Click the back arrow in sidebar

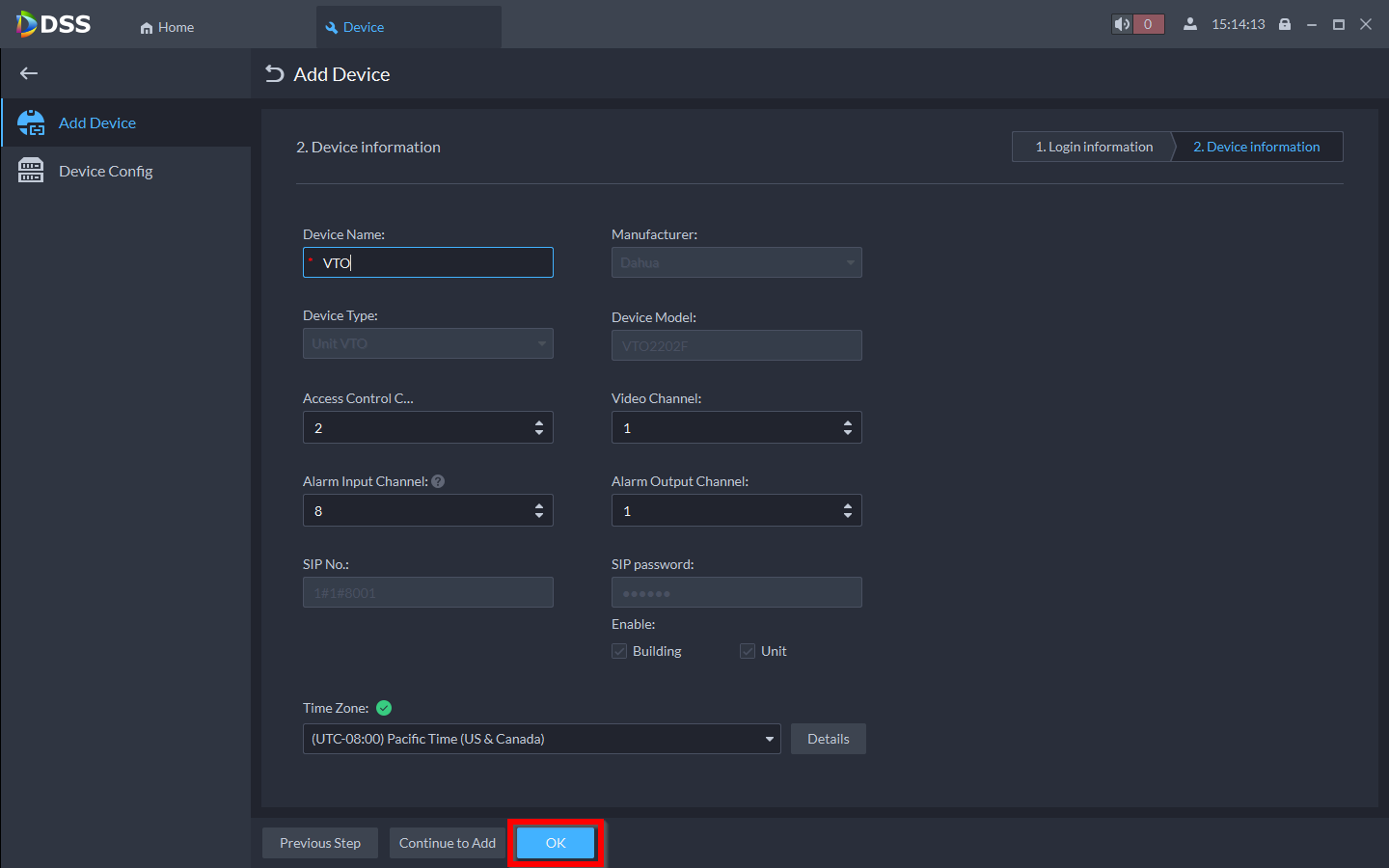pos(29,73)
